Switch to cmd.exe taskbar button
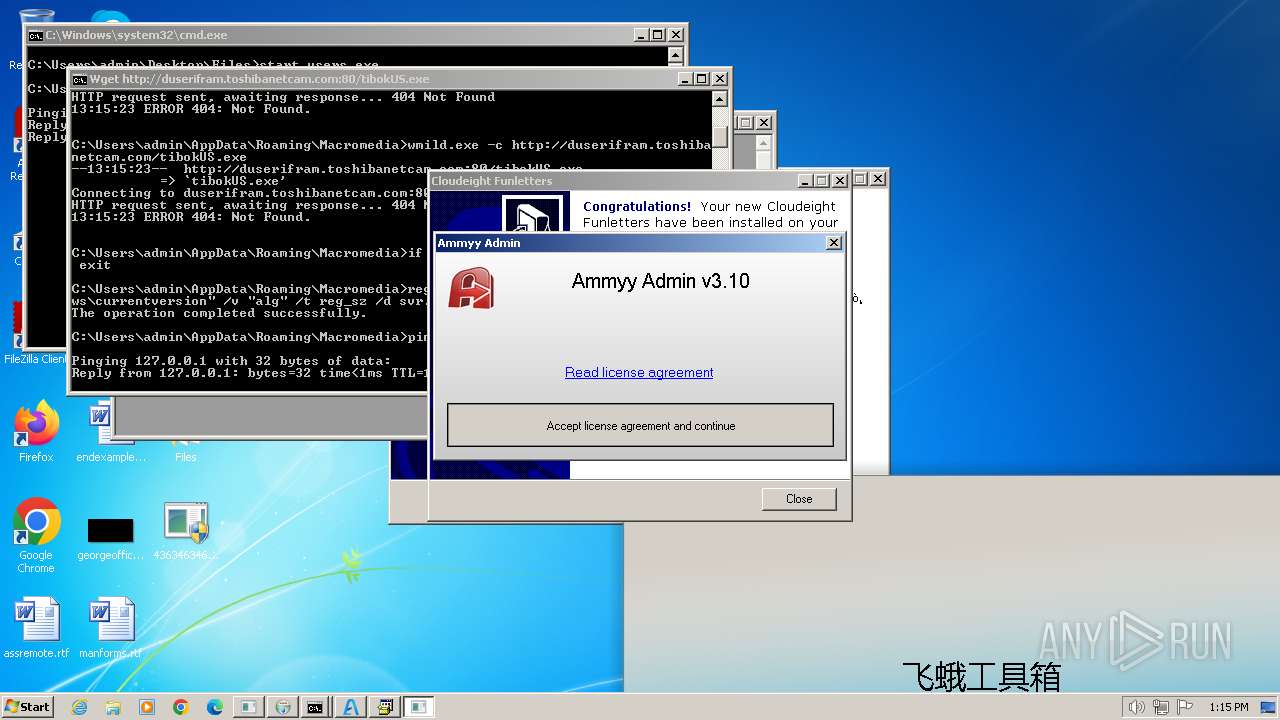1280x720 pixels. 315,707
